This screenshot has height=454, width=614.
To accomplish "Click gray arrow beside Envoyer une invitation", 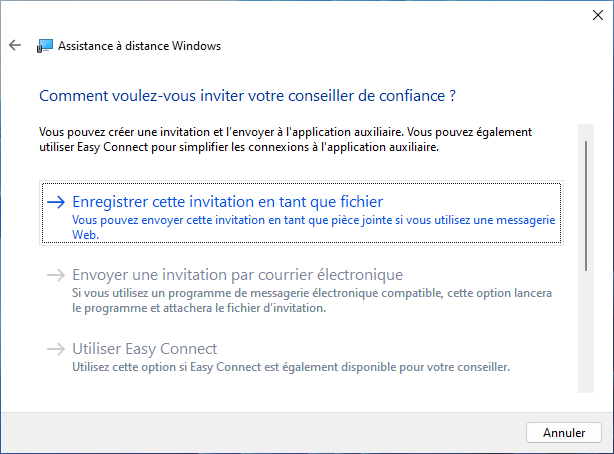I will pyautogui.click(x=56, y=275).
